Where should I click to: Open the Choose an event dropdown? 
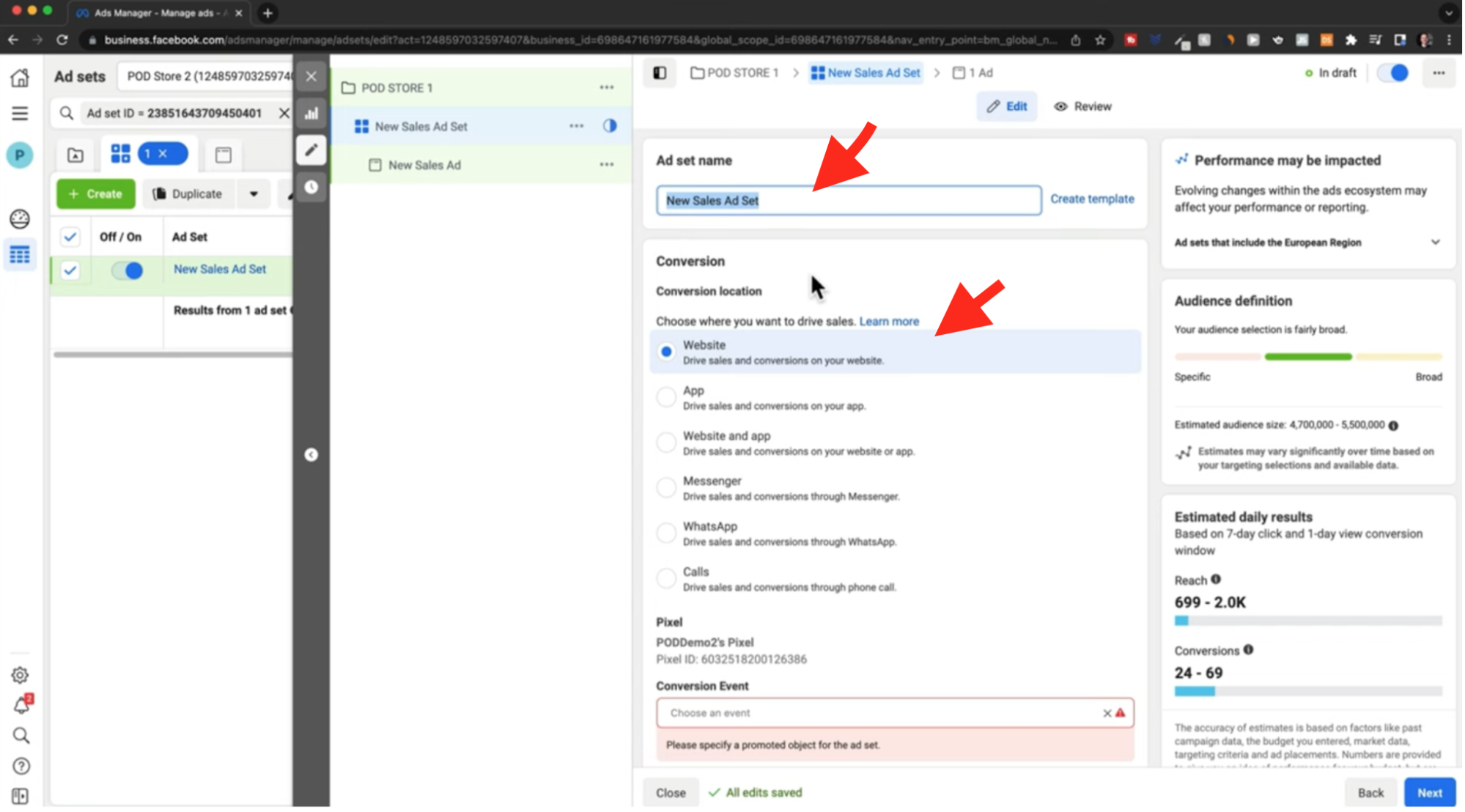pyautogui.click(x=895, y=713)
